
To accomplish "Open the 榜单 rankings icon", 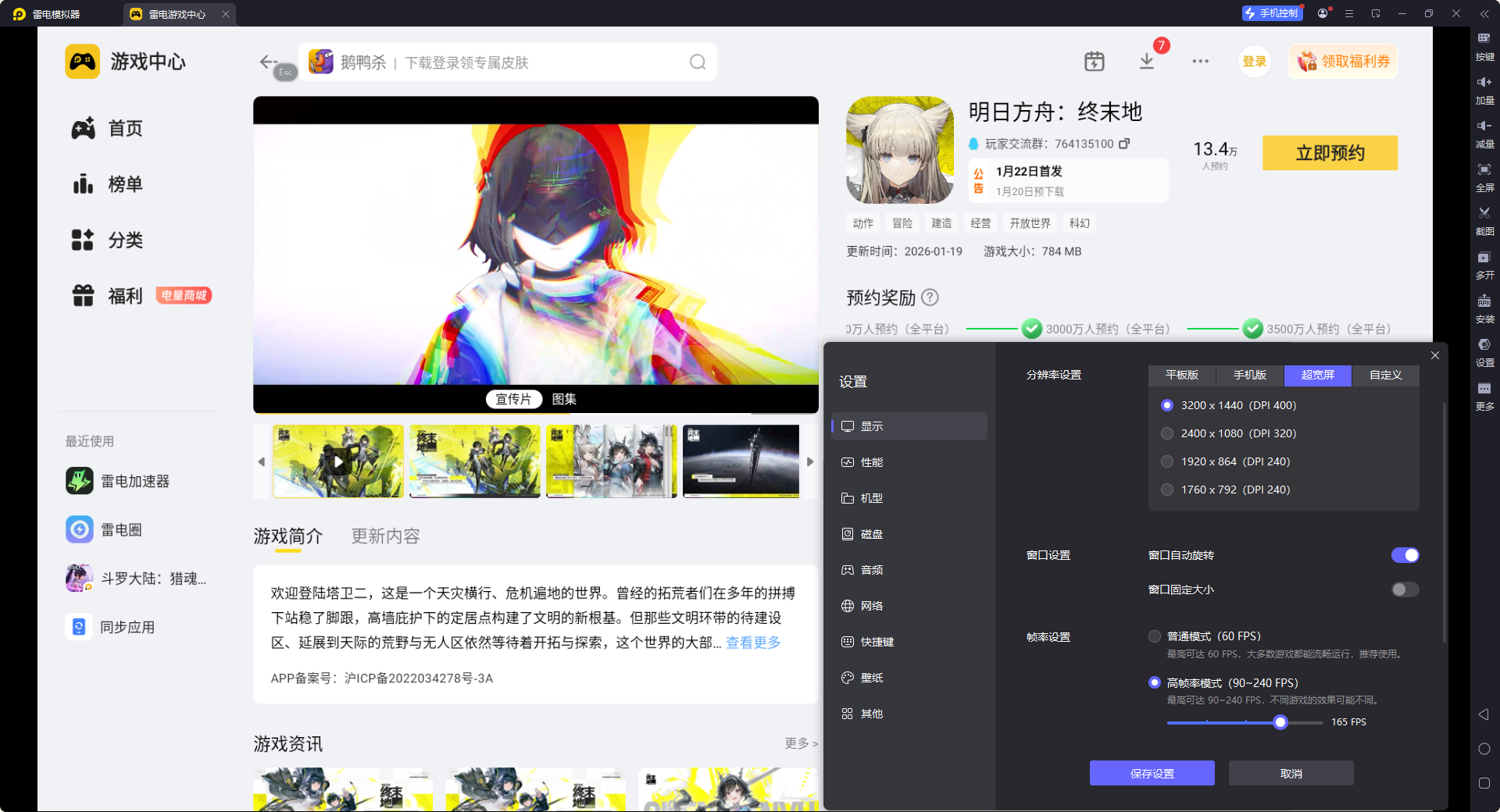I will 83,184.
